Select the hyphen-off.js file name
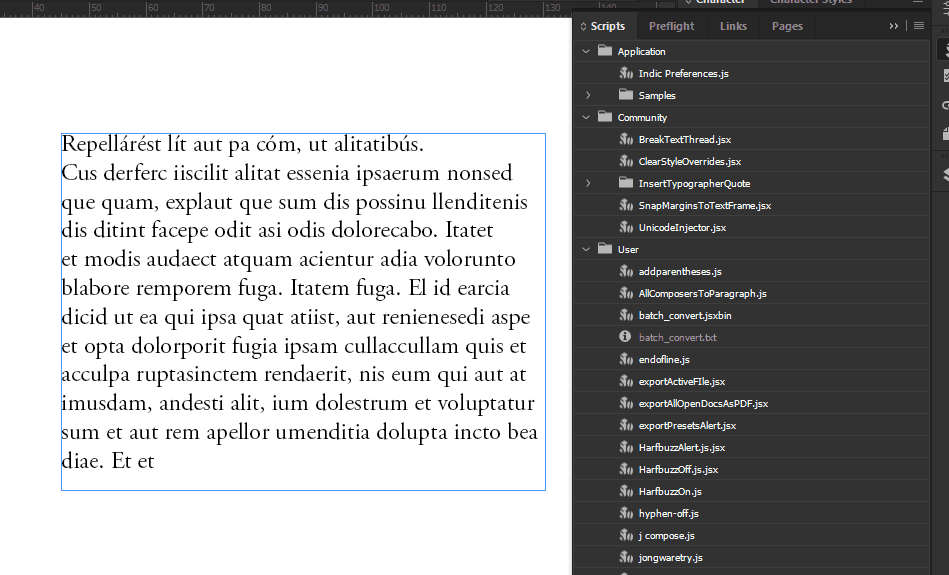The width and height of the screenshot is (949, 575). pyautogui.click(x=668, y=513)
